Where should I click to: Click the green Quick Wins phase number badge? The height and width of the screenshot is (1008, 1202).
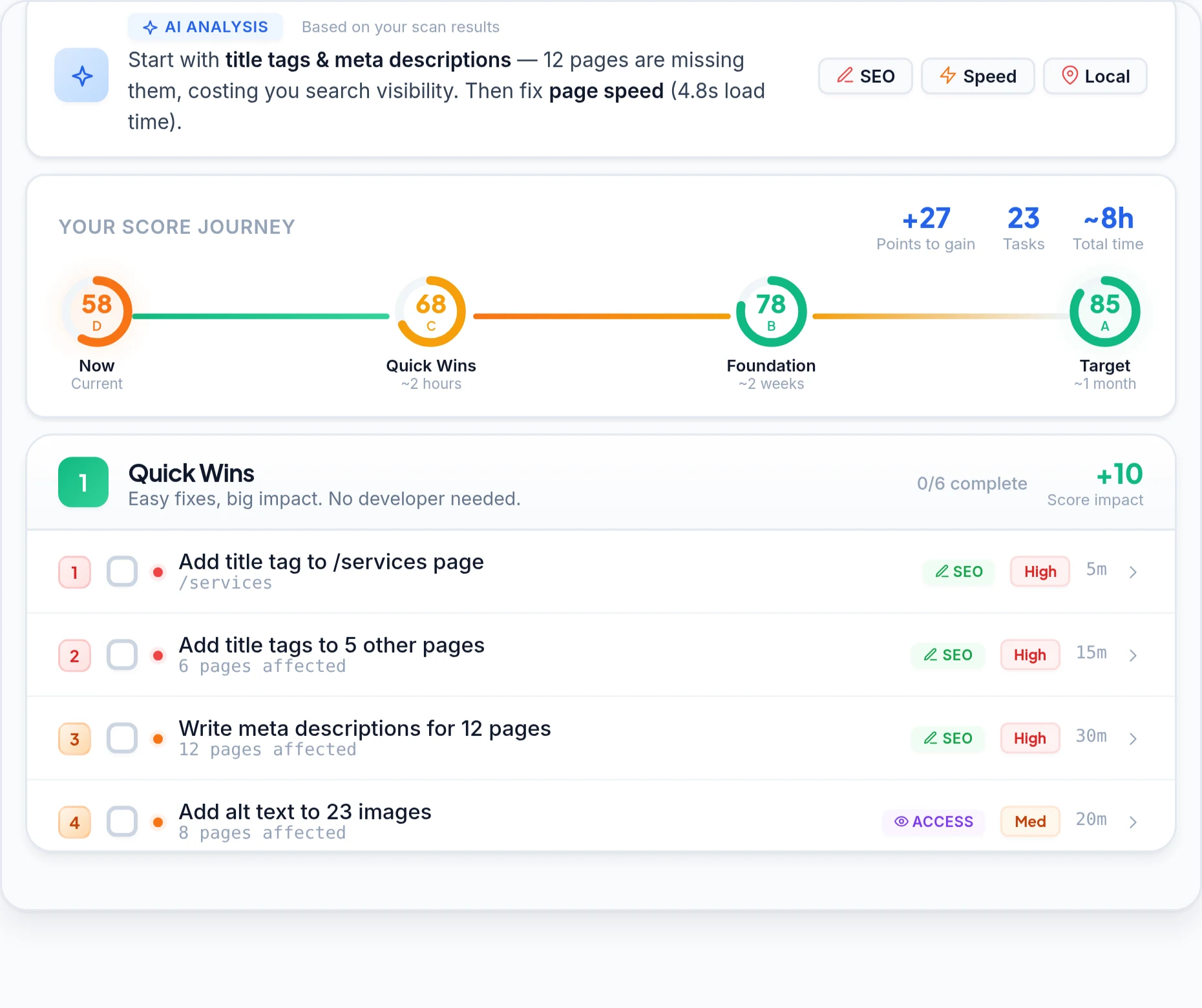point(83,482)
